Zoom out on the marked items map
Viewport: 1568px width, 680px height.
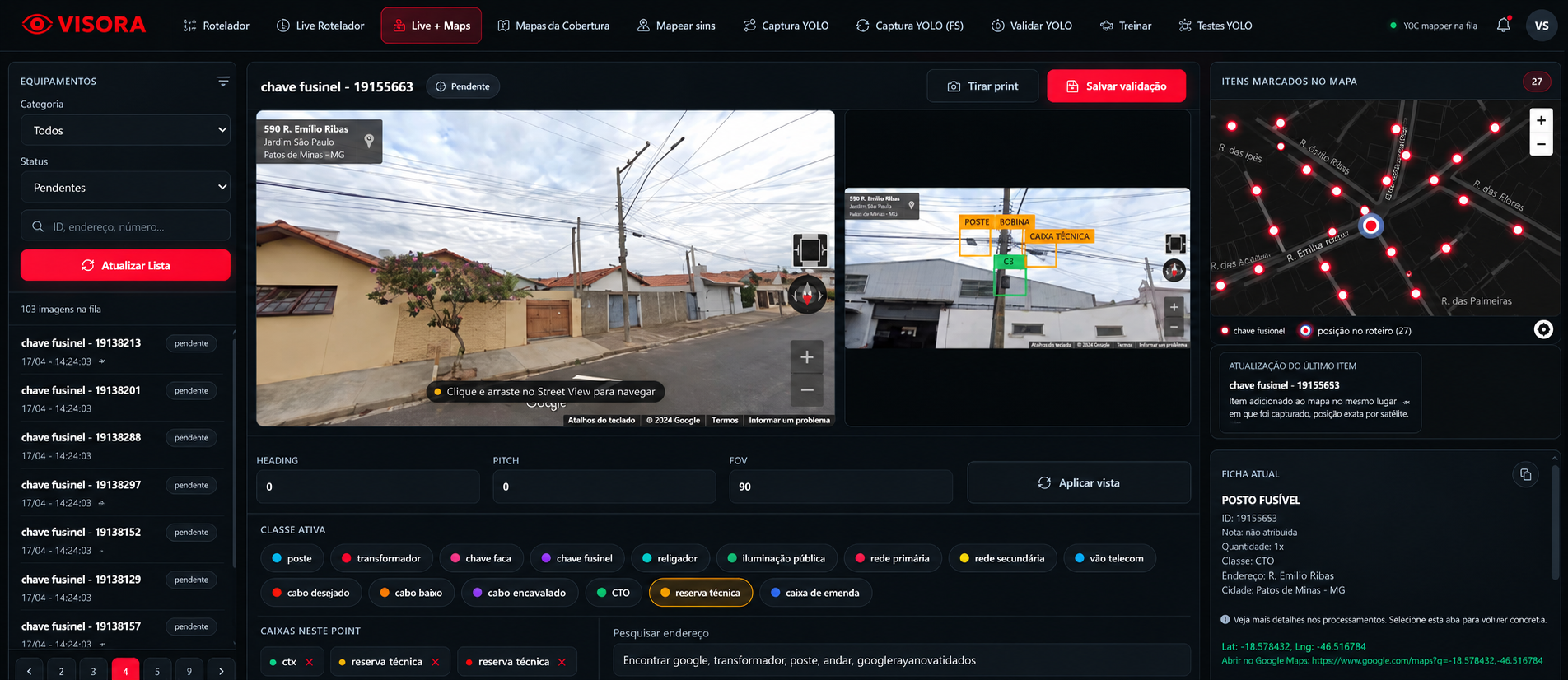(x=1541, y=143)
